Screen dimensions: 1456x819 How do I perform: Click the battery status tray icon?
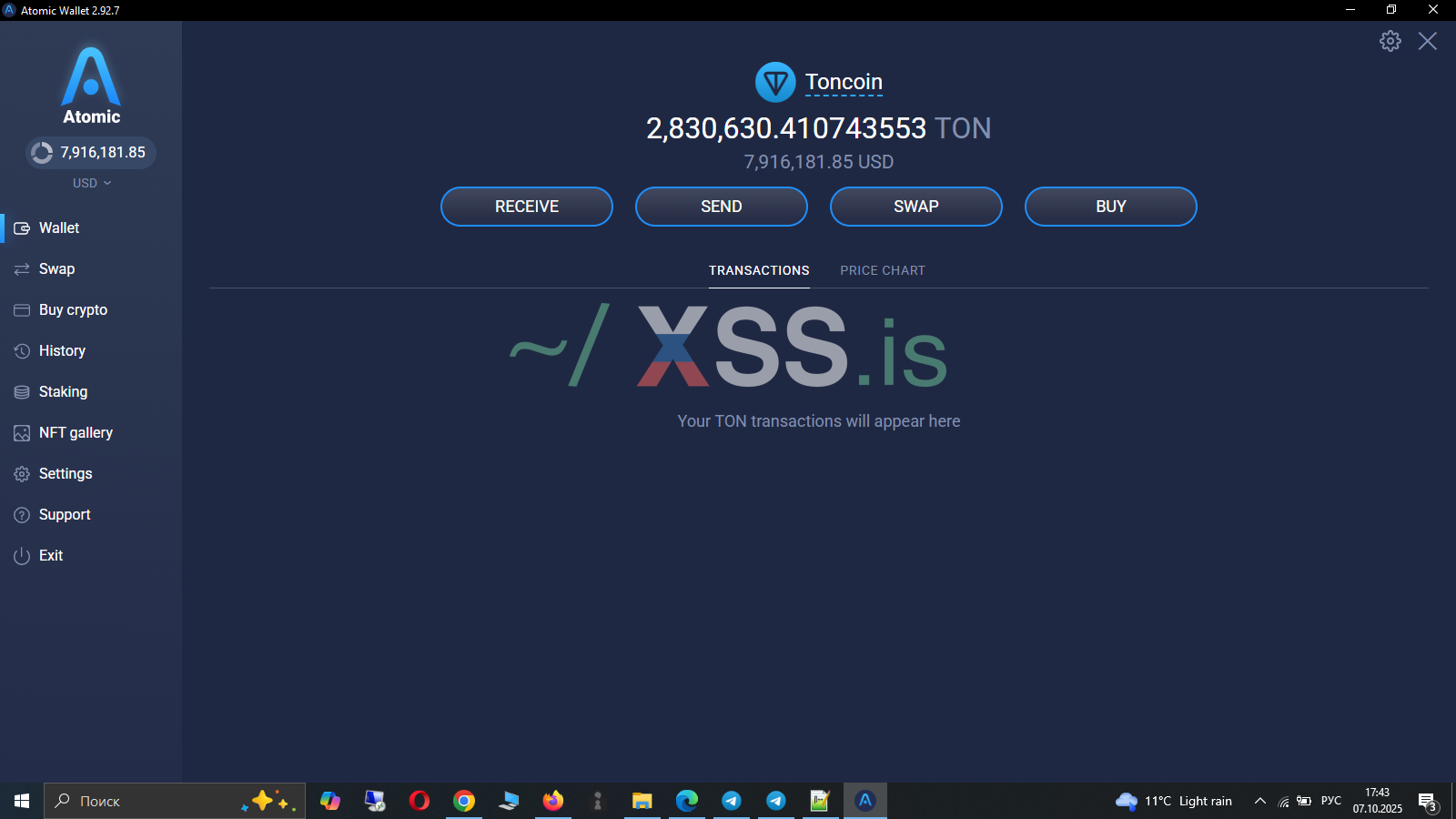[x=1304, y=801]
